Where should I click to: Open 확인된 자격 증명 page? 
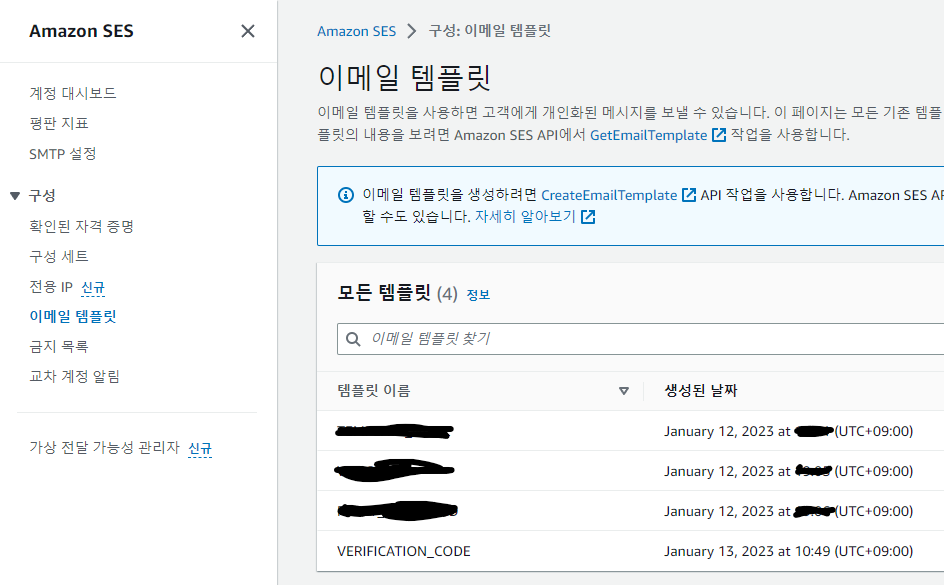click(x=81, y=226)
